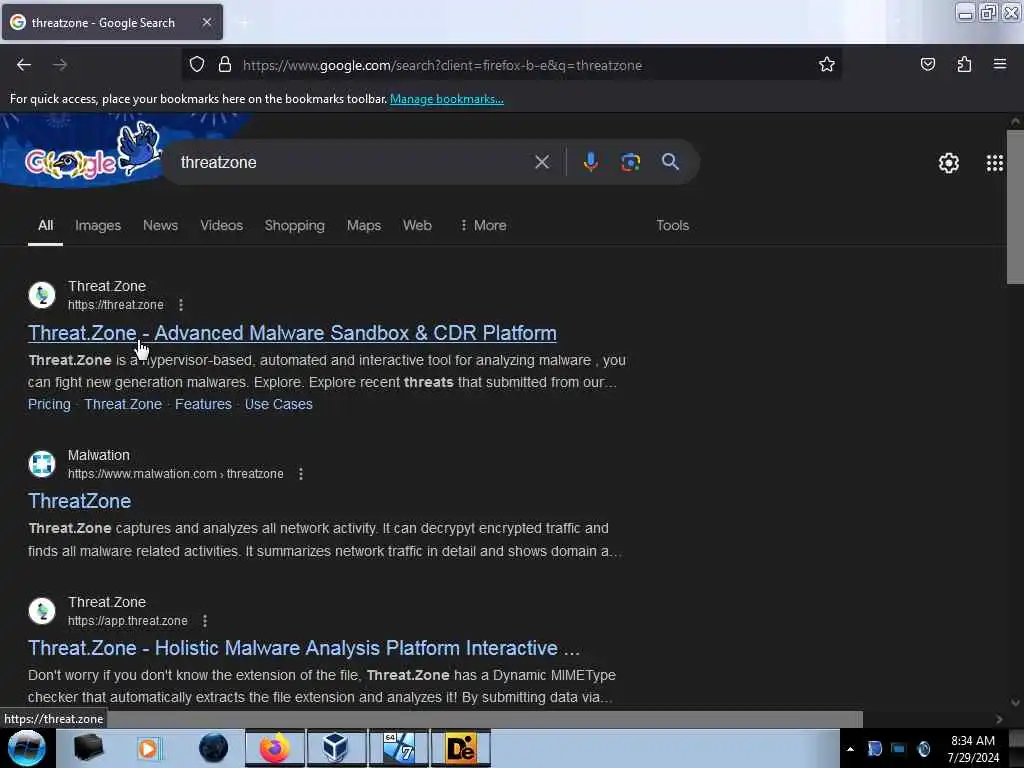Screen dimensions: 1024x768
Task: Clear the search box text
Action: 542,162
